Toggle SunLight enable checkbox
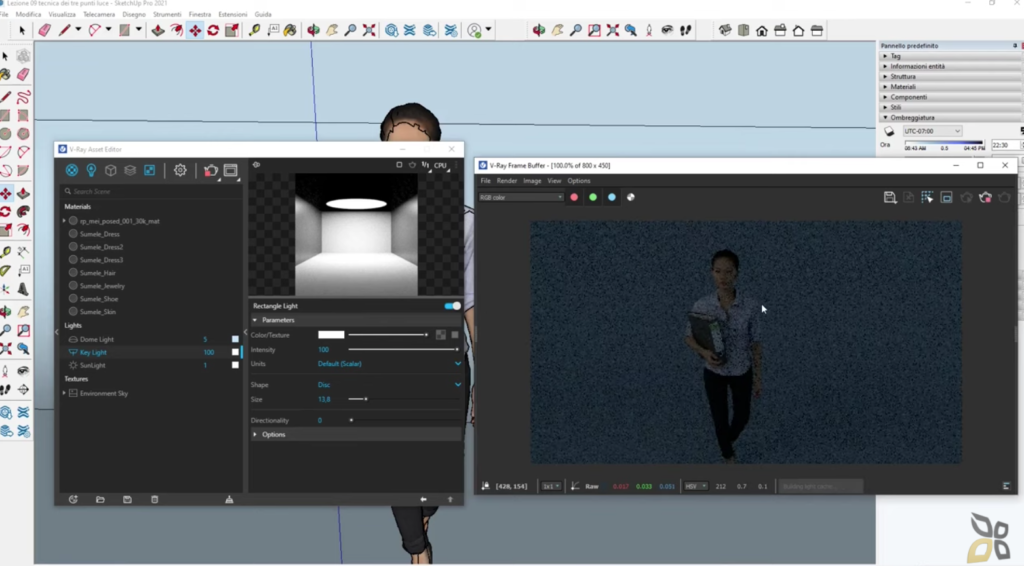The image size is (1024, 566). [235, 365]
